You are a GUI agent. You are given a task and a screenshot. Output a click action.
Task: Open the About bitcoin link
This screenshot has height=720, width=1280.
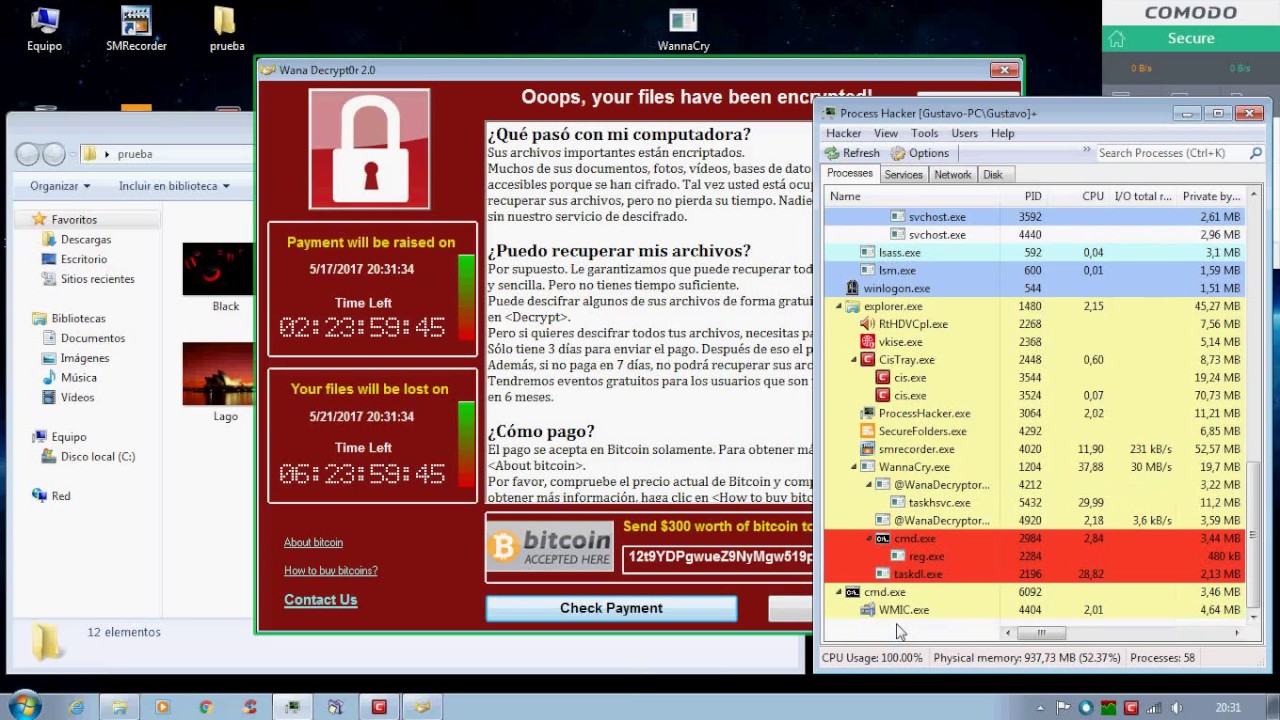(x=313, y=542)
